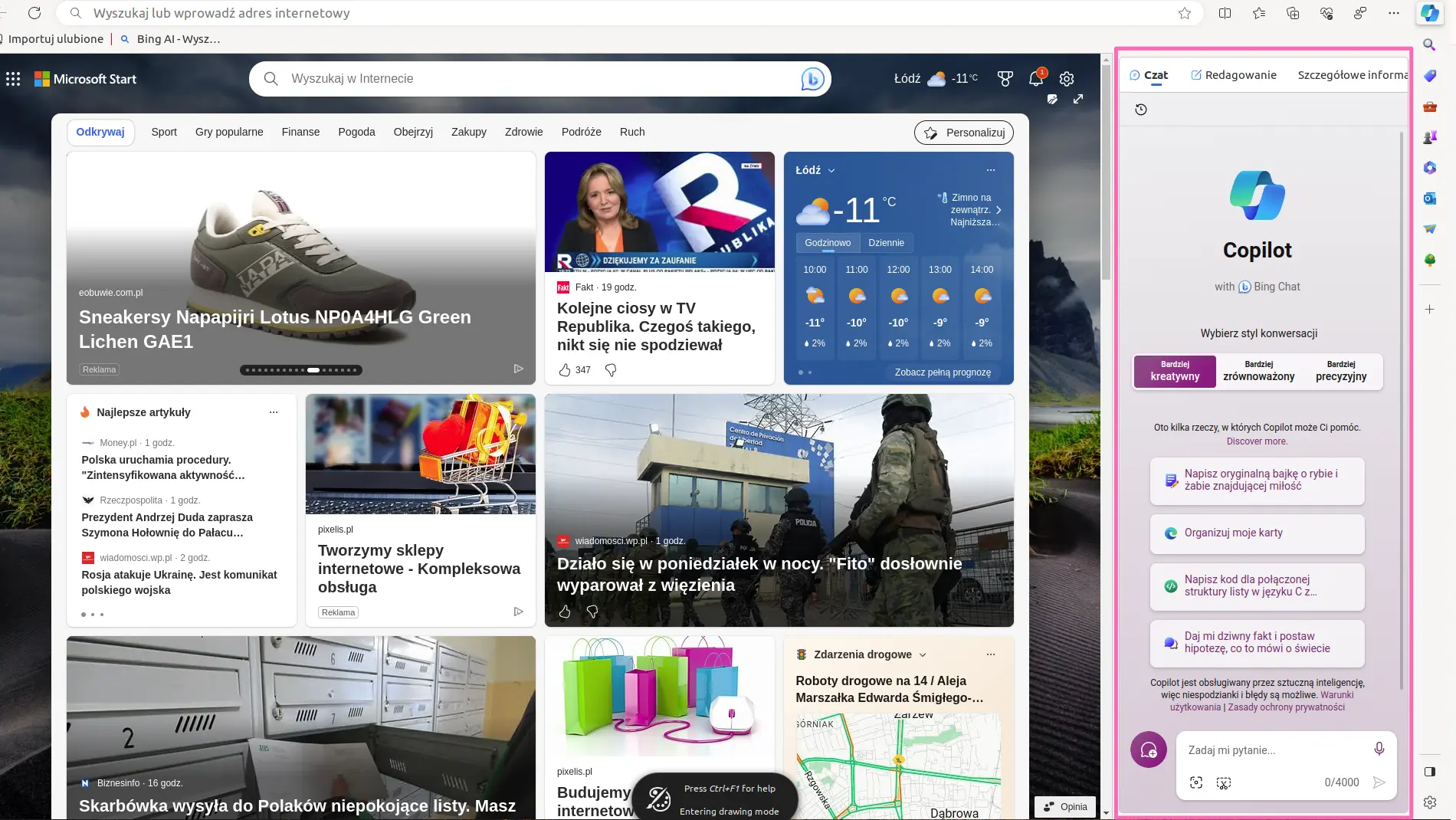Select the Bardziej zrównoważony style
The height and width of the screenshot is (820, 1456).
pos(1258,371)
